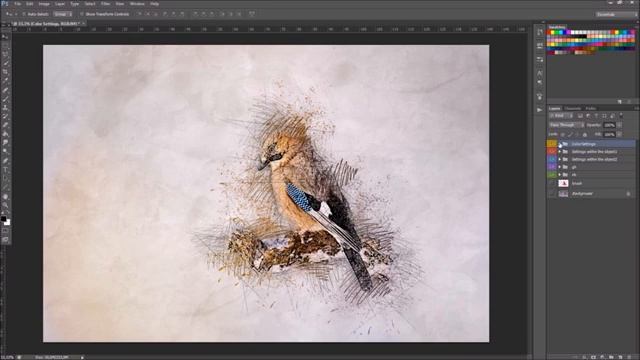This screenshot has height=360, width=640.
Task: Open the Pass Through blend mode dropdown
Action: pos(567,125)
